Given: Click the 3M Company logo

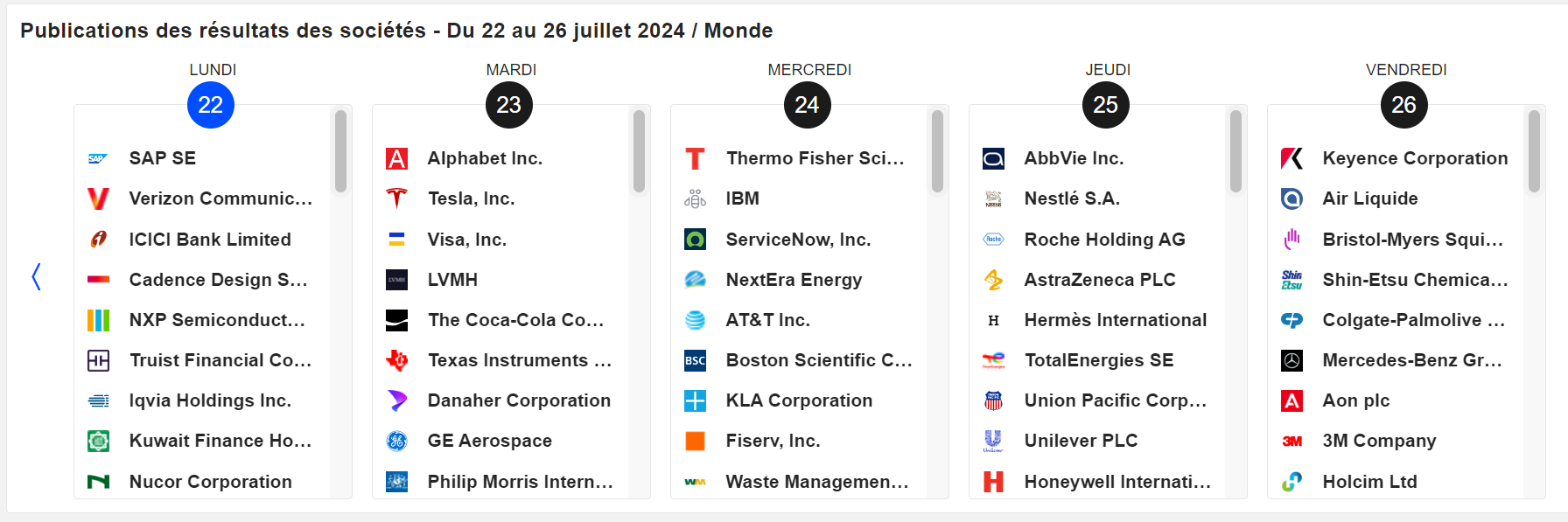Looking at the screenshot, I should [x=1291, y=441].
